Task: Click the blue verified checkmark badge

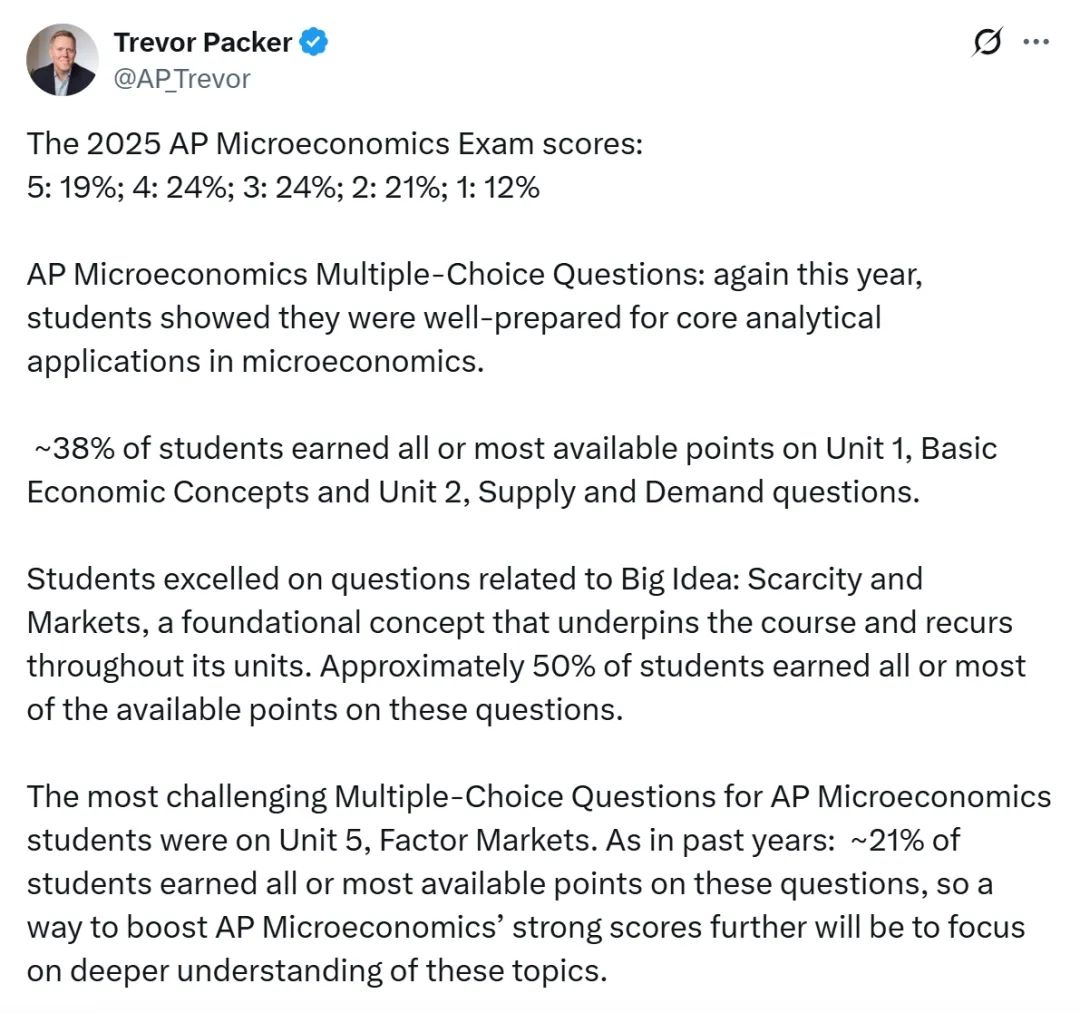Action: pos(314,42)
